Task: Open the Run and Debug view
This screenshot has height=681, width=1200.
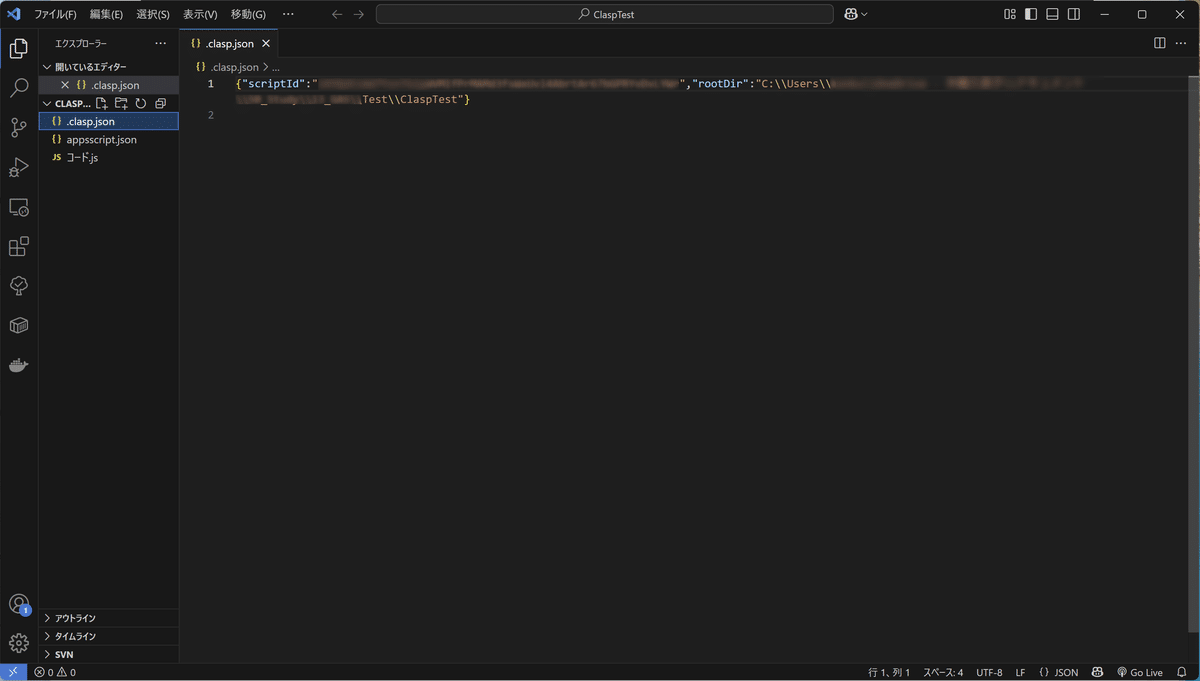Action: point(18,167)
